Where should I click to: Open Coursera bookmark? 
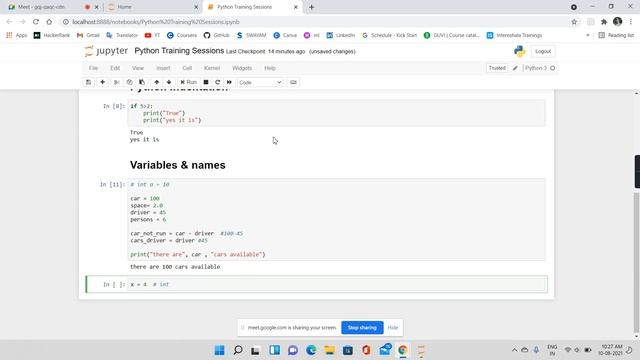(x=182, y=35)
